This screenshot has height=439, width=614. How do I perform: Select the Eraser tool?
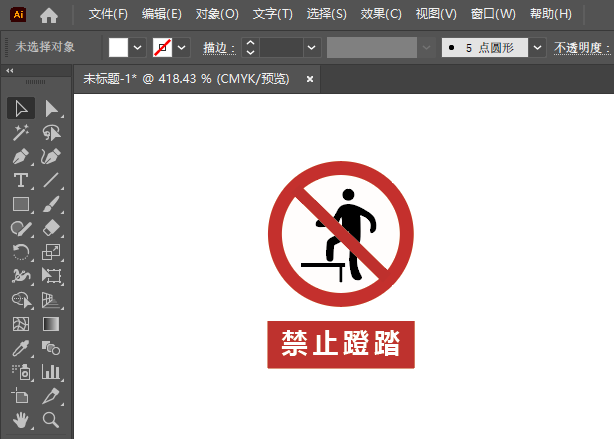point(51,228)
